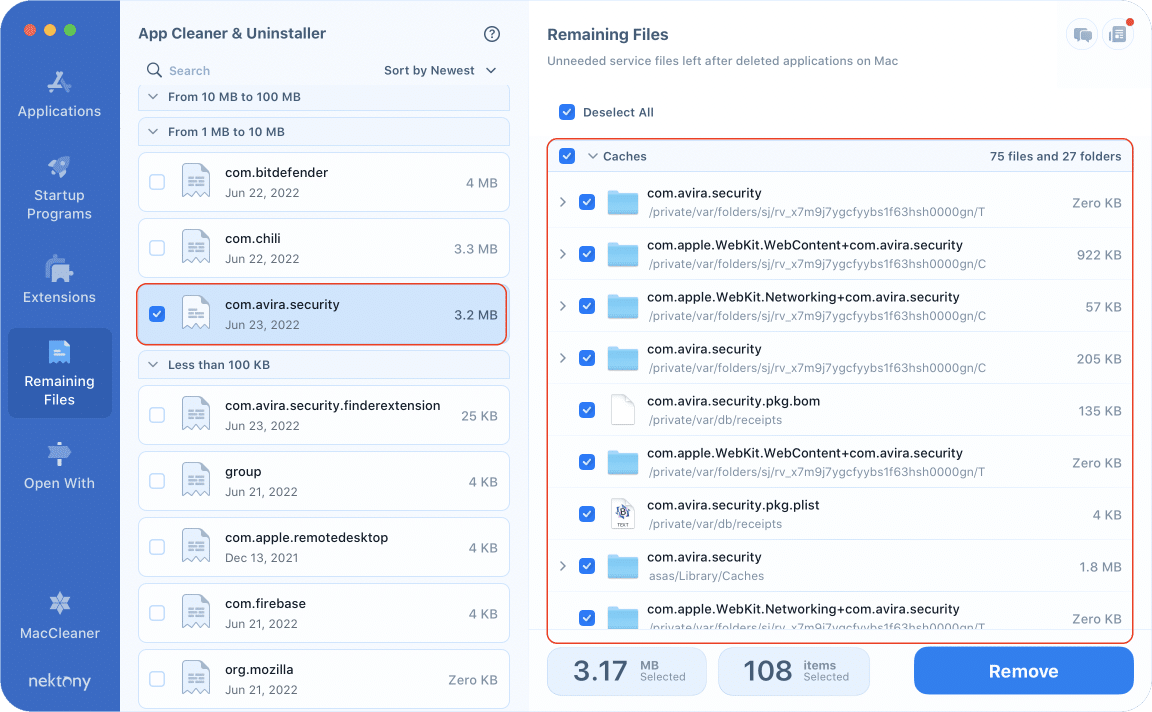
Task: Uncheck the Caches group checkbox
Action: 567,156
